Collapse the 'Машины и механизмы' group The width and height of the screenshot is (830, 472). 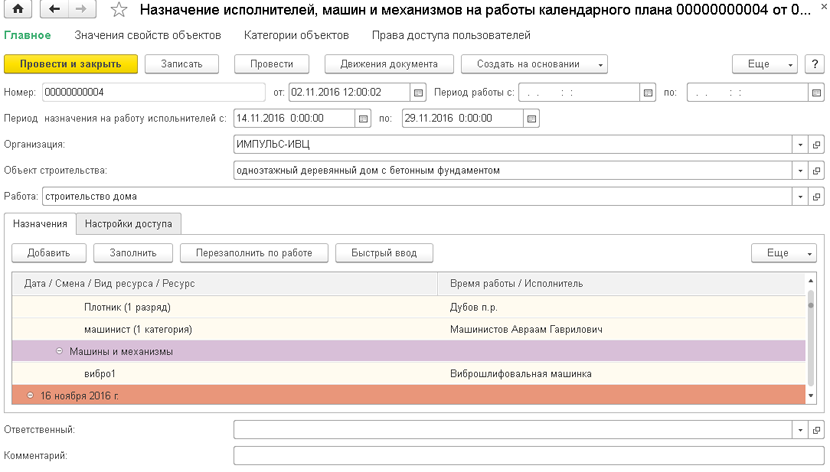click(61, 352)
